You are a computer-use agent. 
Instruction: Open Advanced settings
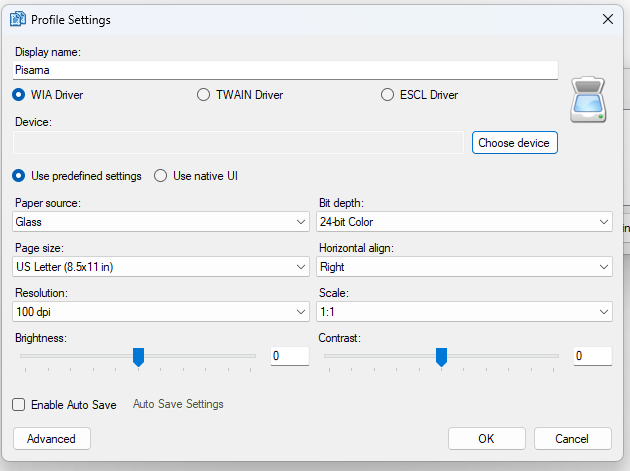tap(52, 438)
